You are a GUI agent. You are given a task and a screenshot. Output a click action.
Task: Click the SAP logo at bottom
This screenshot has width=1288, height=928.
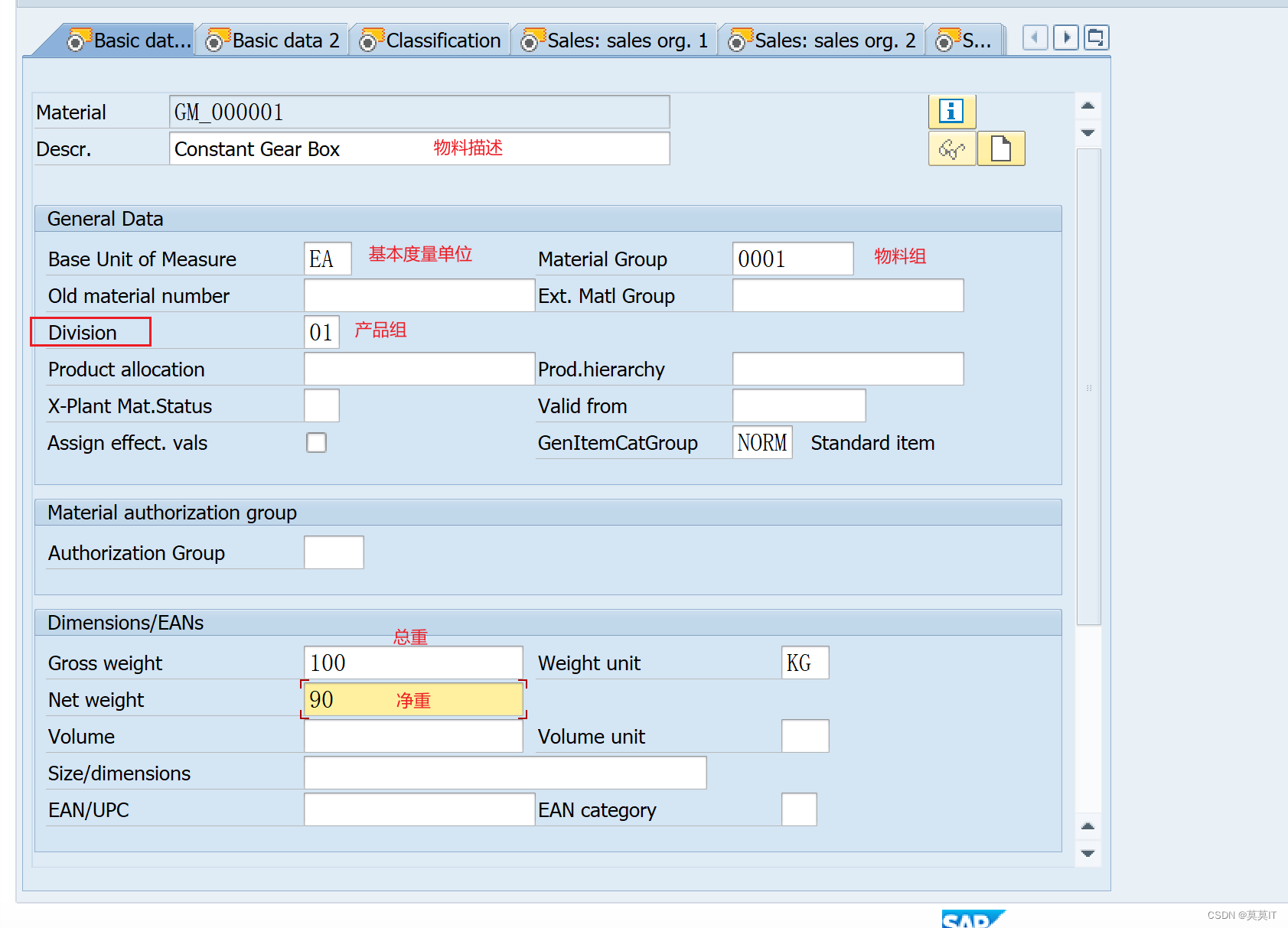click(973, 919)
